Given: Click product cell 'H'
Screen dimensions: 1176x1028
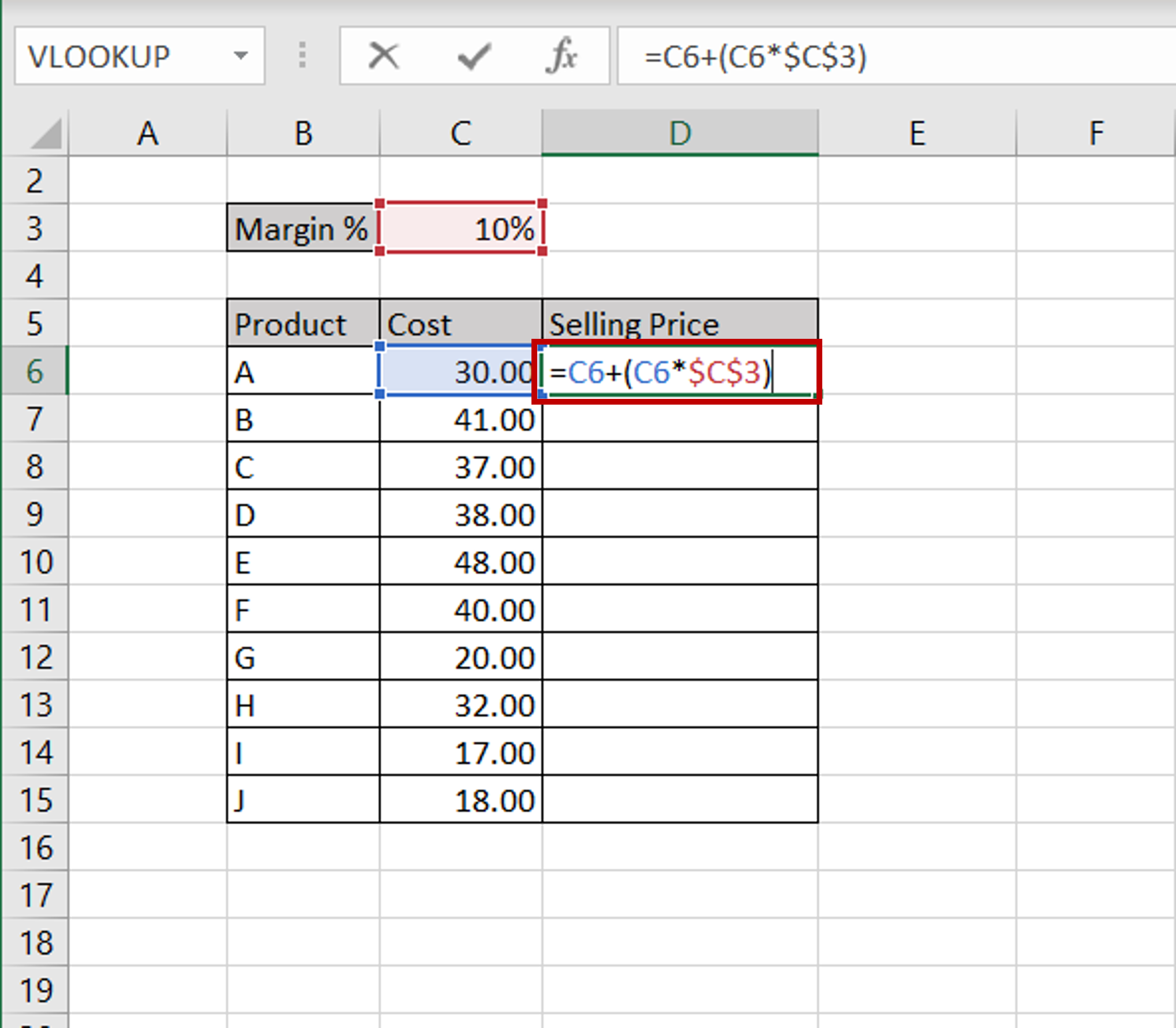Looking at the screenshot, I should coord(303,704).
